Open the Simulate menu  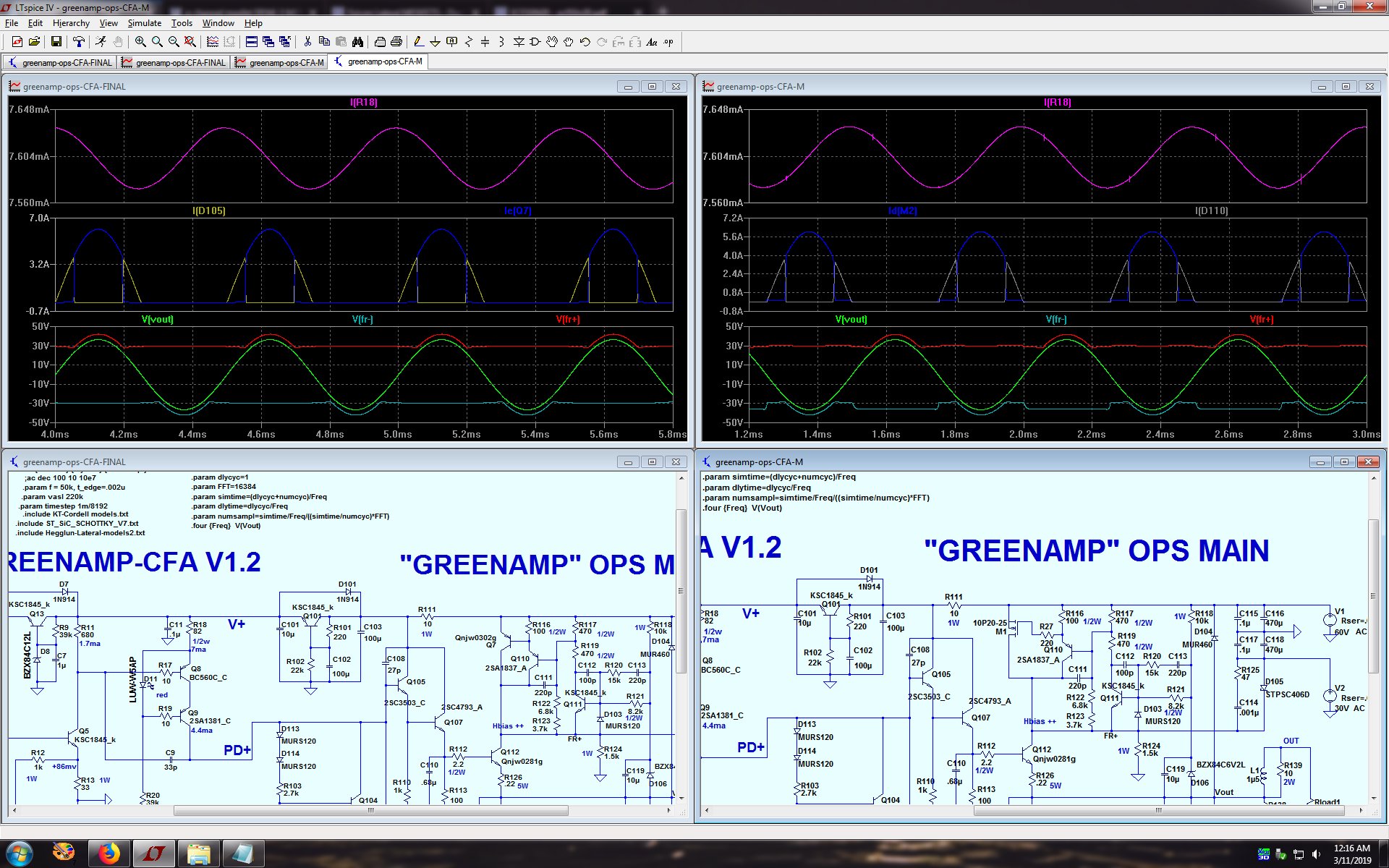[x=145, y=23]
